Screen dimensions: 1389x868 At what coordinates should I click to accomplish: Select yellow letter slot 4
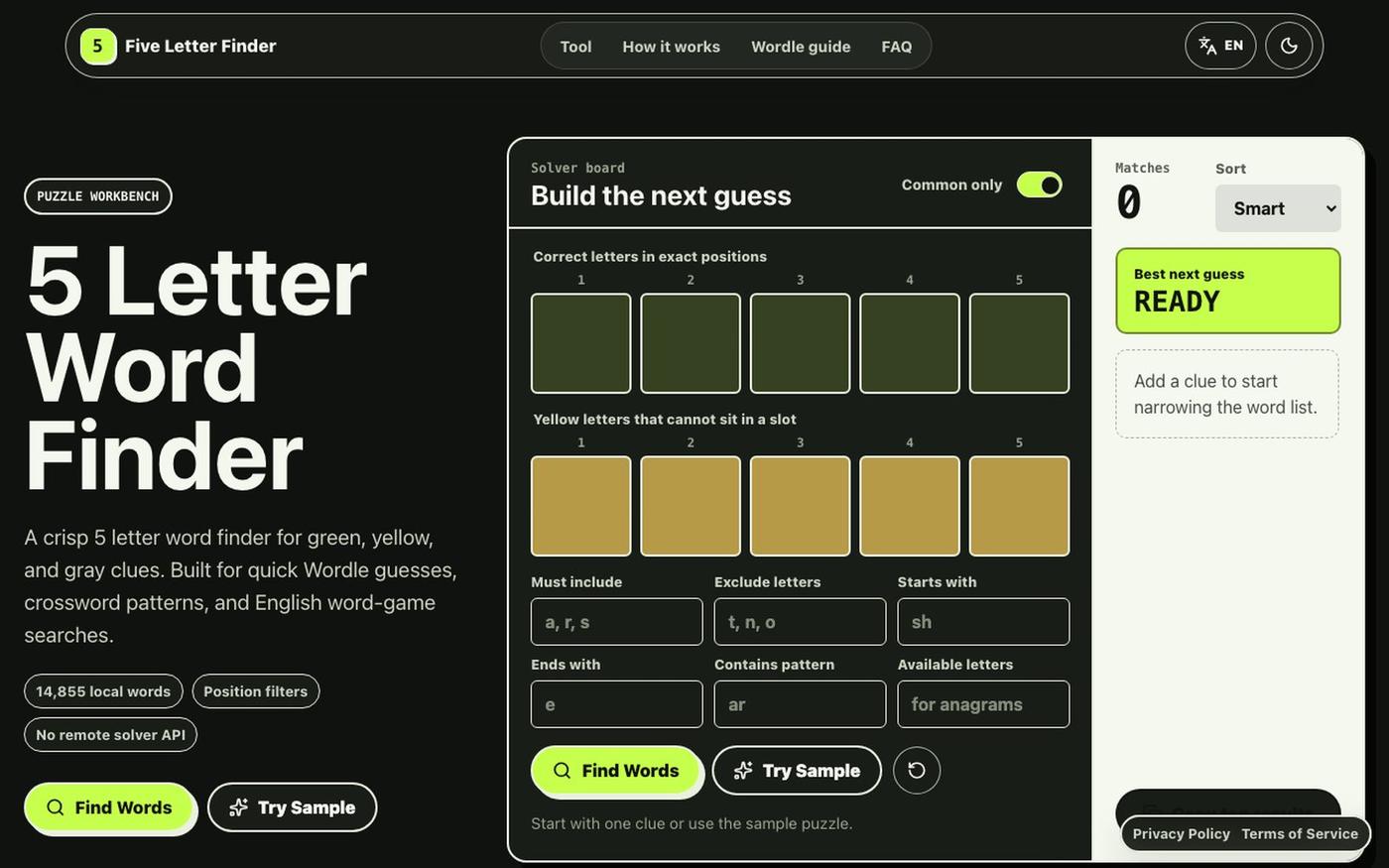click(x=910, y=506)
